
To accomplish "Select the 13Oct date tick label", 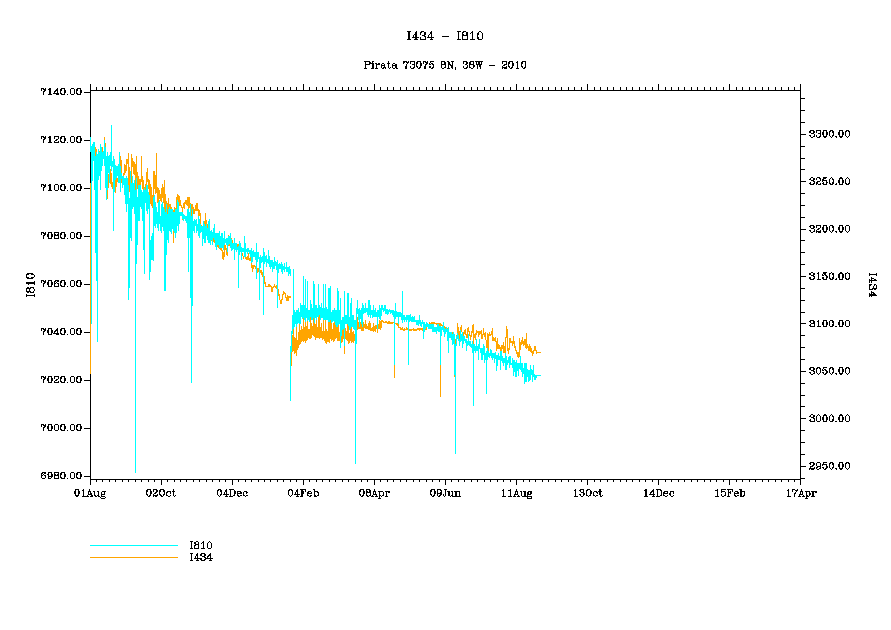I will (x=587, y=493).
